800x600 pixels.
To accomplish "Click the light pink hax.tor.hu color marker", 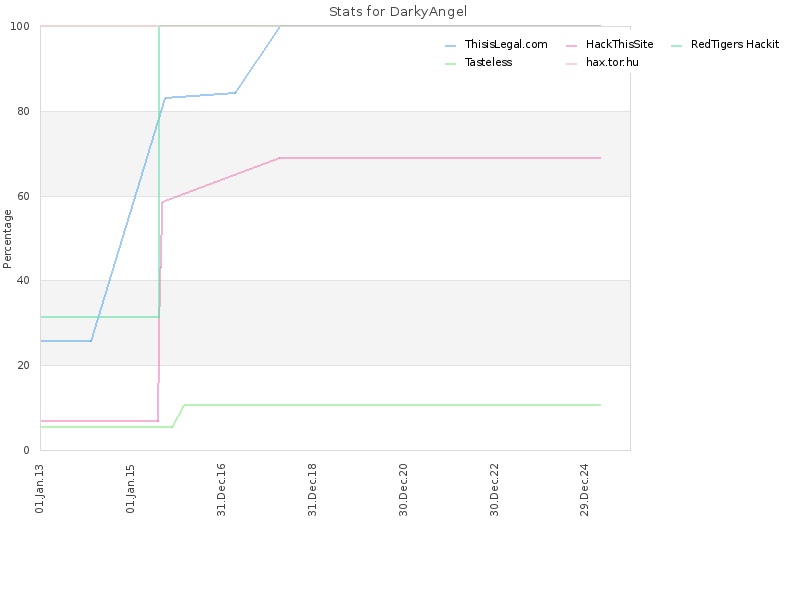I will click(571, 64).
